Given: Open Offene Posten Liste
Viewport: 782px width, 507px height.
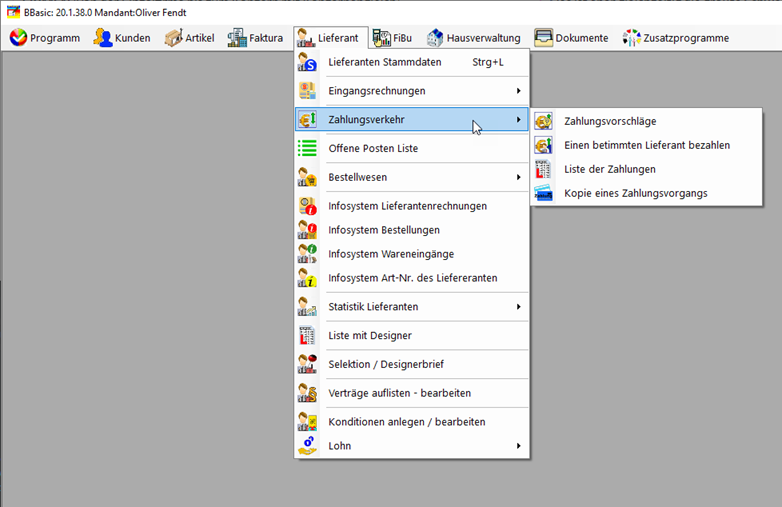Looking at the screenshot, I should point(412,148).
